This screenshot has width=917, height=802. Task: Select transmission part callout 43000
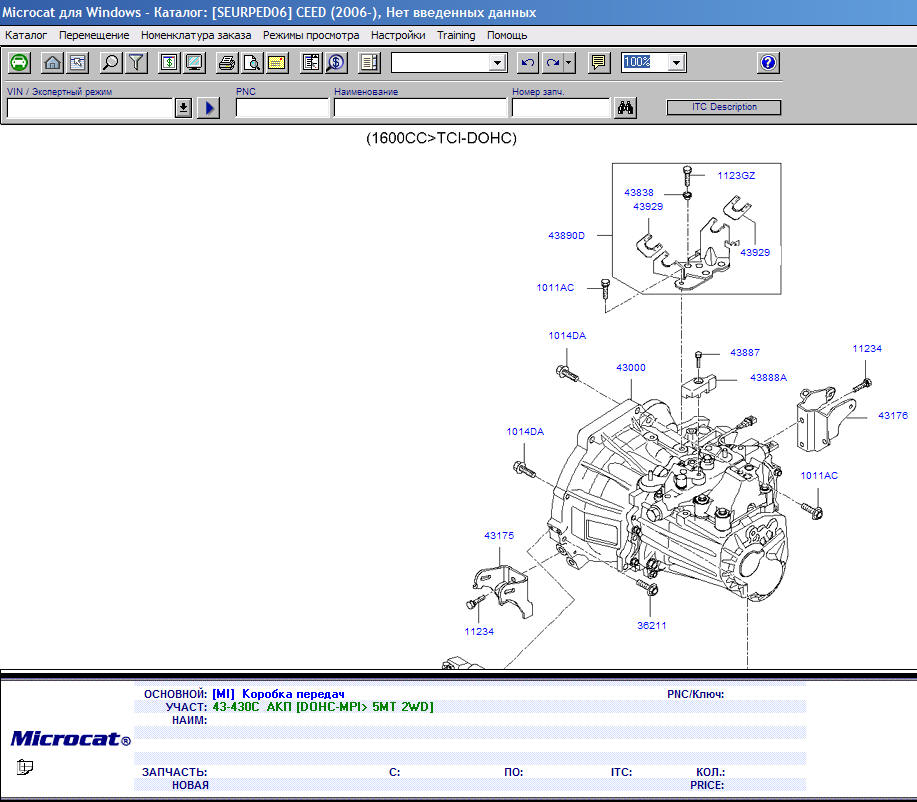(x=631, y=368)
